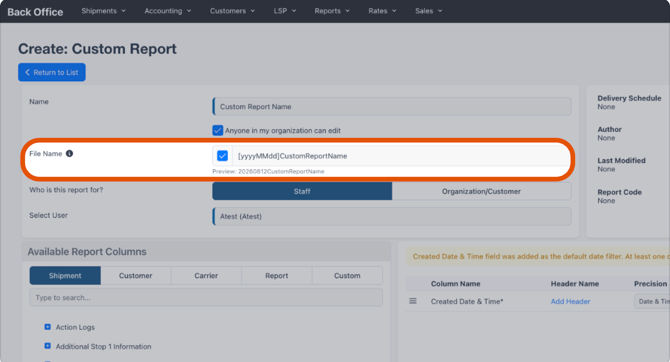670x362 pixels.
Task: Expand Additional Stop 1 Information plus icon
Action: click(x=47, y=346)
